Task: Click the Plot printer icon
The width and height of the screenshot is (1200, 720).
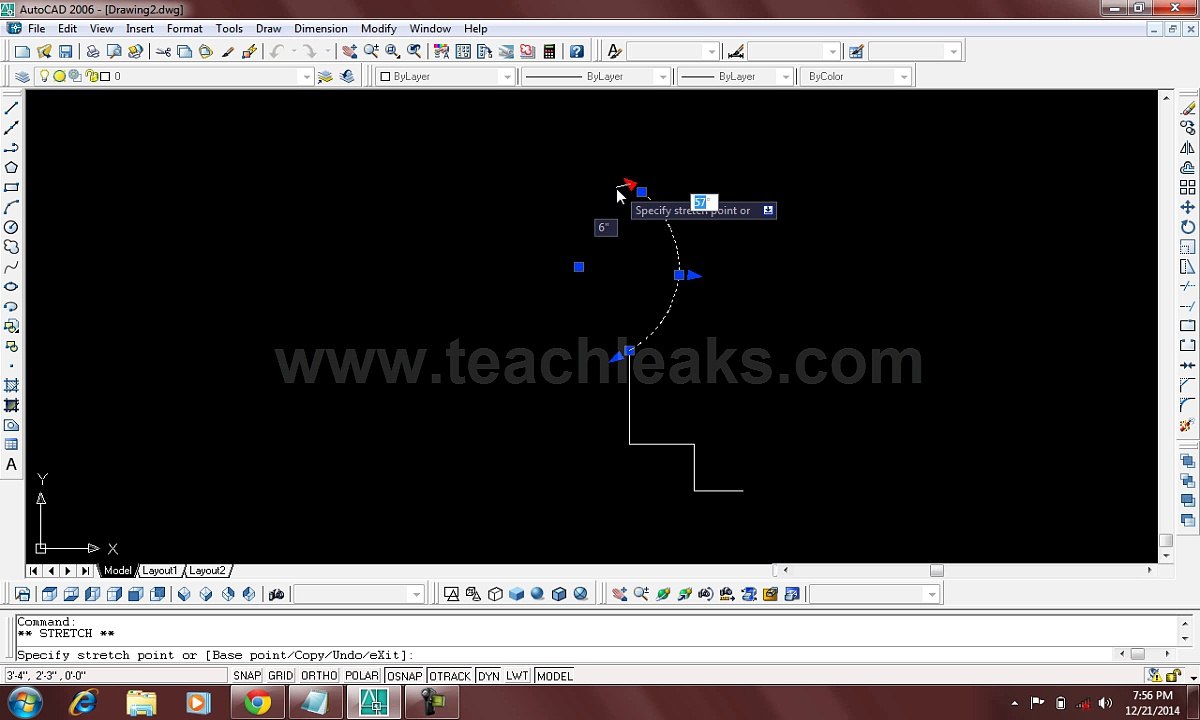Action: (92, 51)
